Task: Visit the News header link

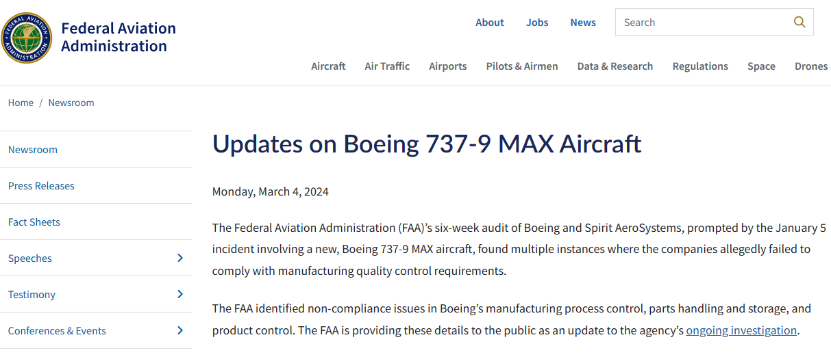Action: (x=583, y=22)
